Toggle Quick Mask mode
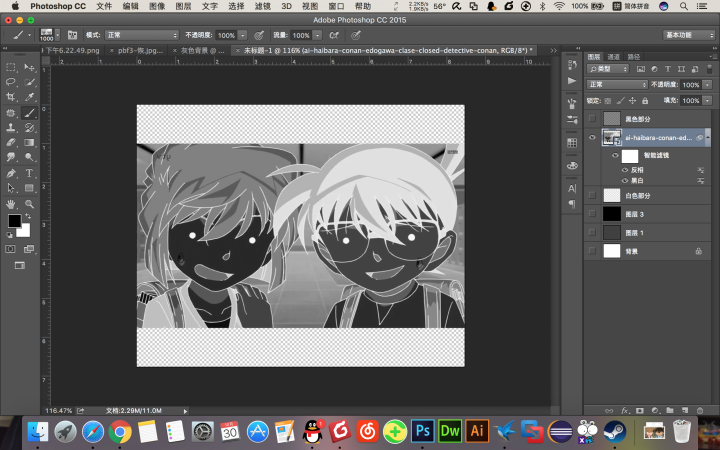This screenshot has height=450, width=720. [x=10, y=249]
